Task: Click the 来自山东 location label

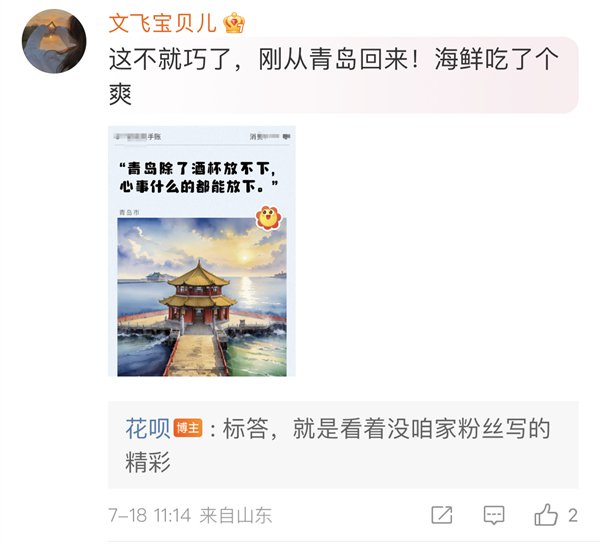Action: (x=236, y=515)
